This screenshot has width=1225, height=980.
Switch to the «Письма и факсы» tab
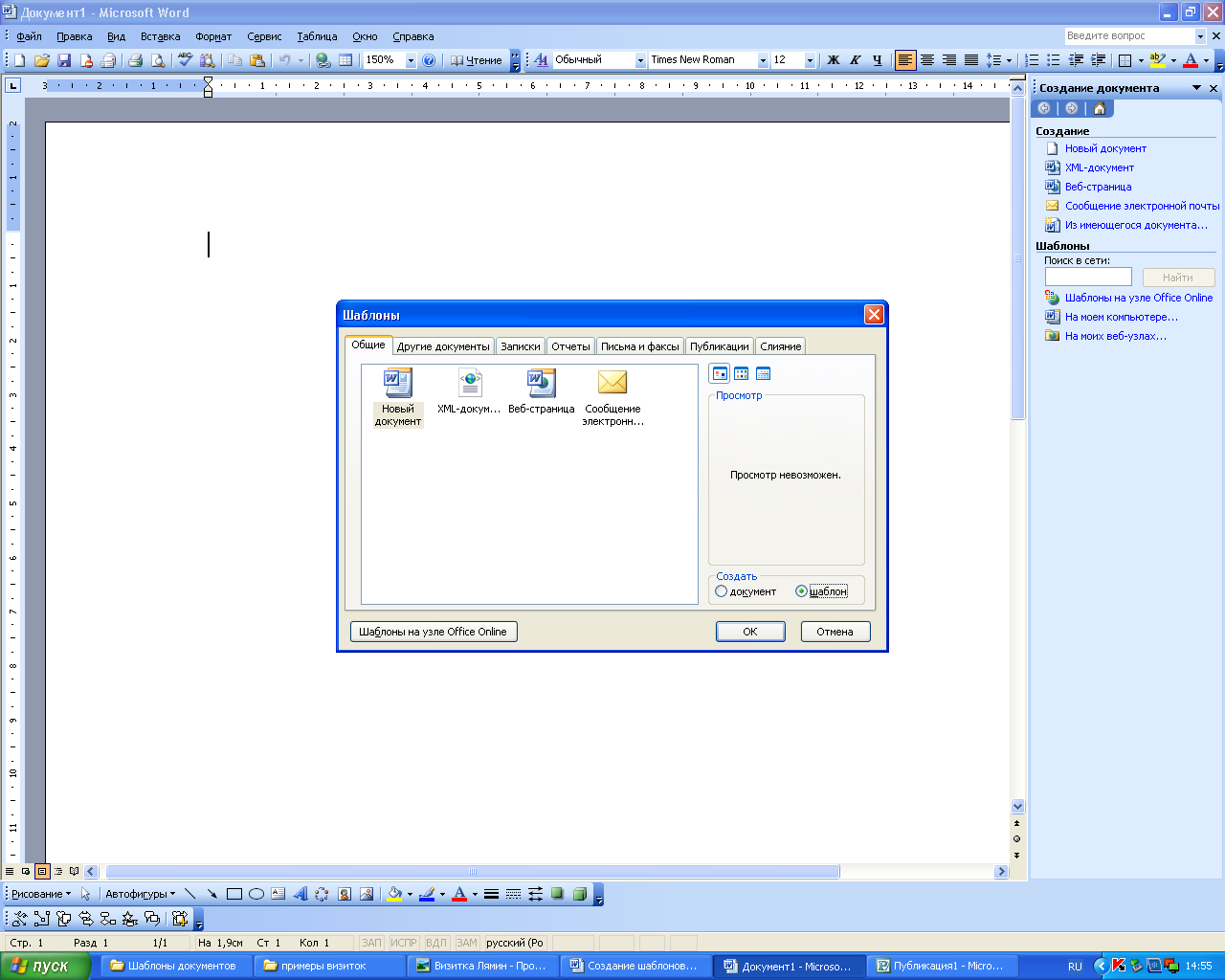(640, 346)
